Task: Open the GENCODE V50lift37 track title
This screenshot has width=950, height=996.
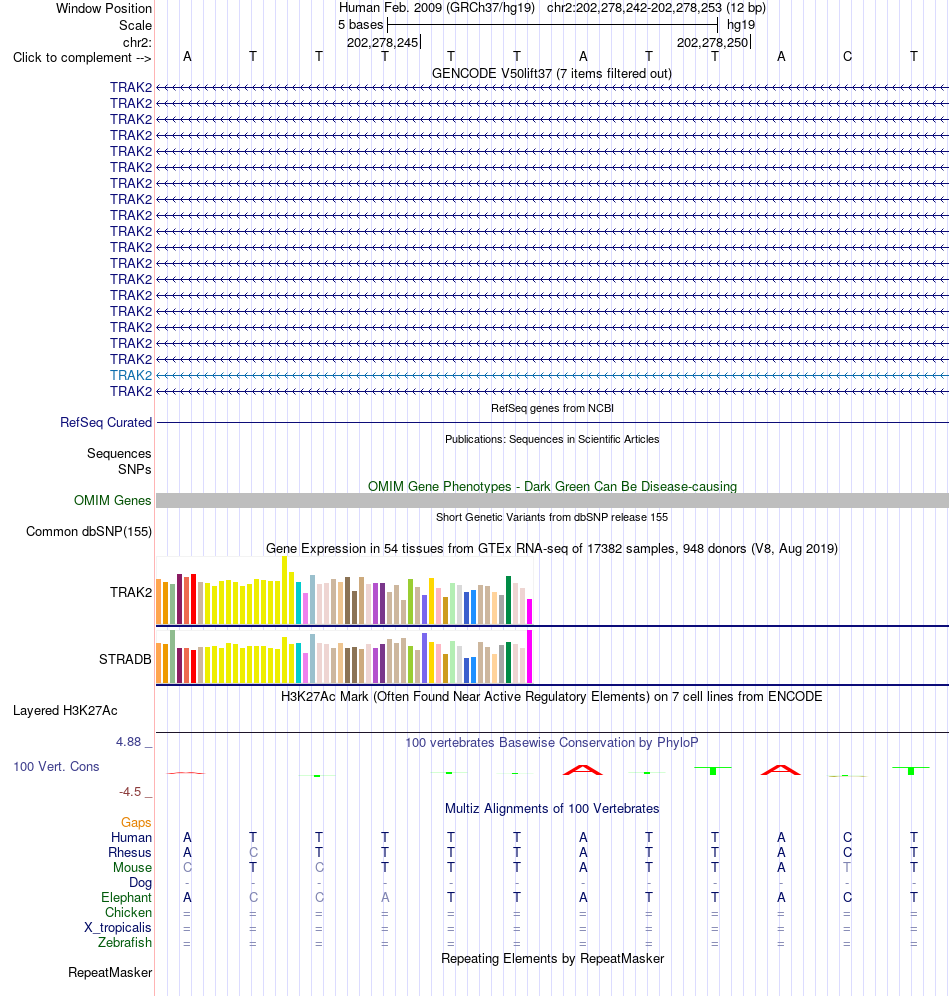Action: pos(552,74)
